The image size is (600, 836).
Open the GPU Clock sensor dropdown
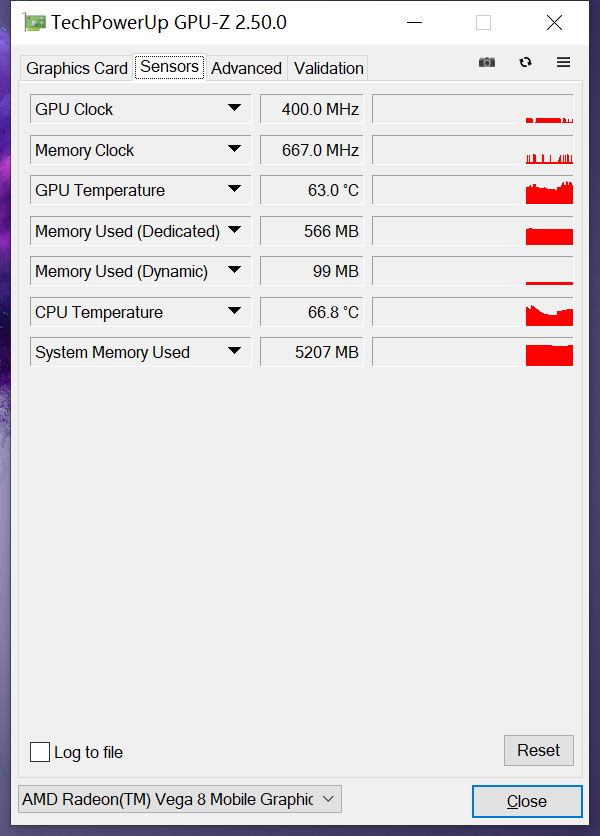click(236, 108)
